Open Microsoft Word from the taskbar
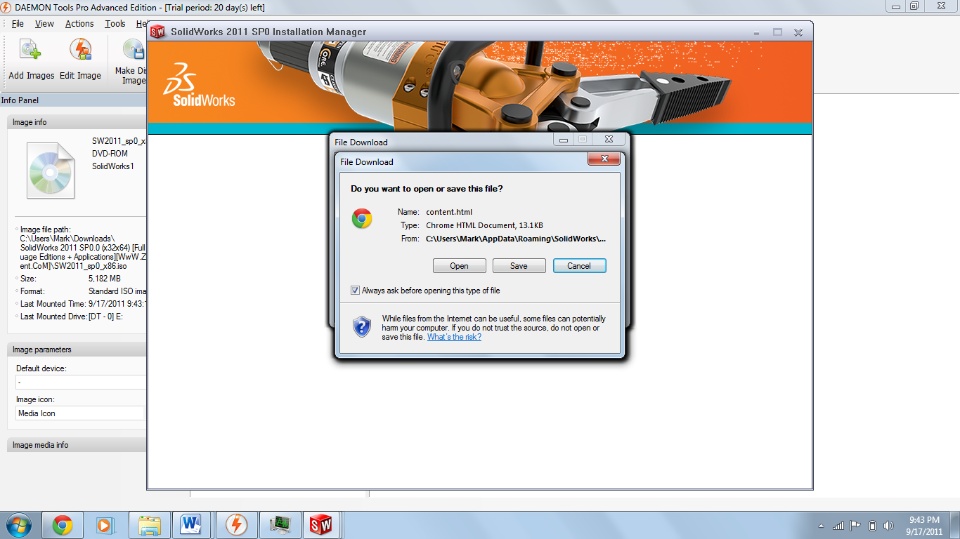Image resolution: width=960 pixels, height=539 pixels. pos(192,525)
